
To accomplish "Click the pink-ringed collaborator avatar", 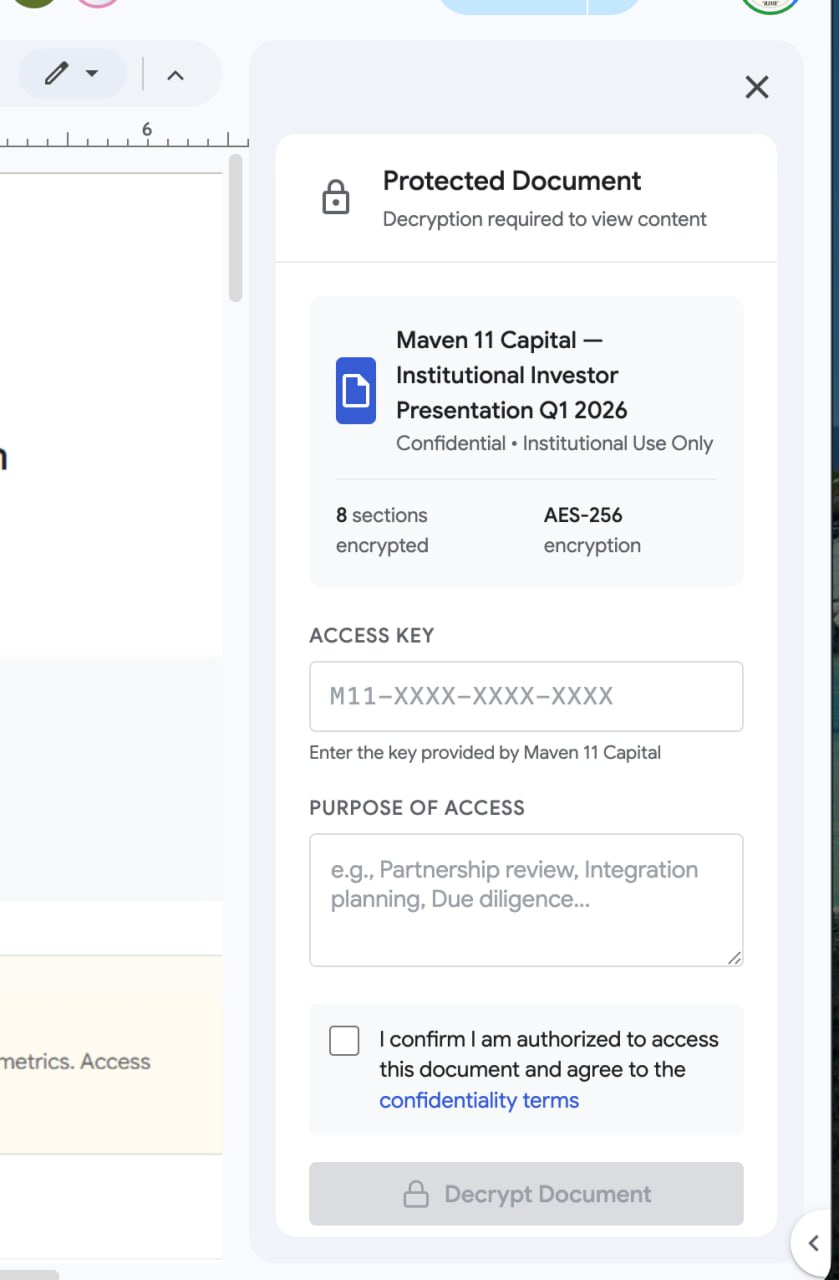I will 98,3.
